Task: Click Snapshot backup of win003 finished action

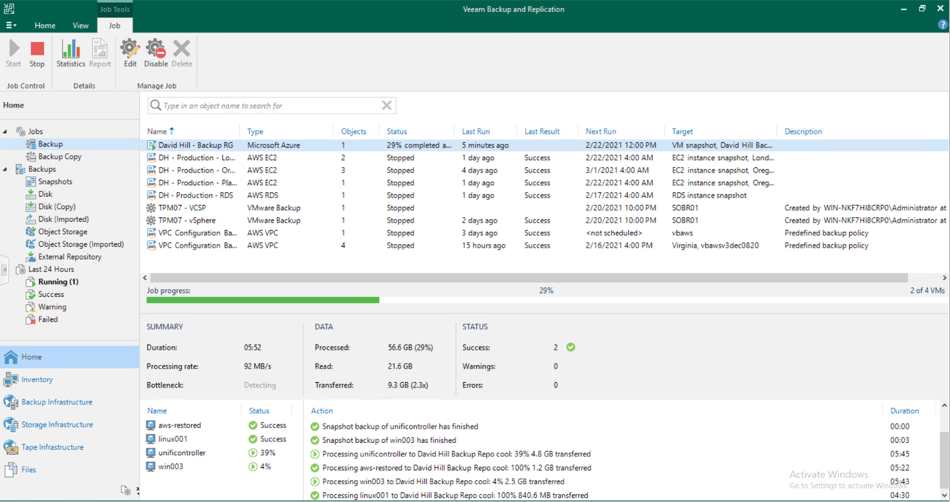Action: click(x=389, y=440)
